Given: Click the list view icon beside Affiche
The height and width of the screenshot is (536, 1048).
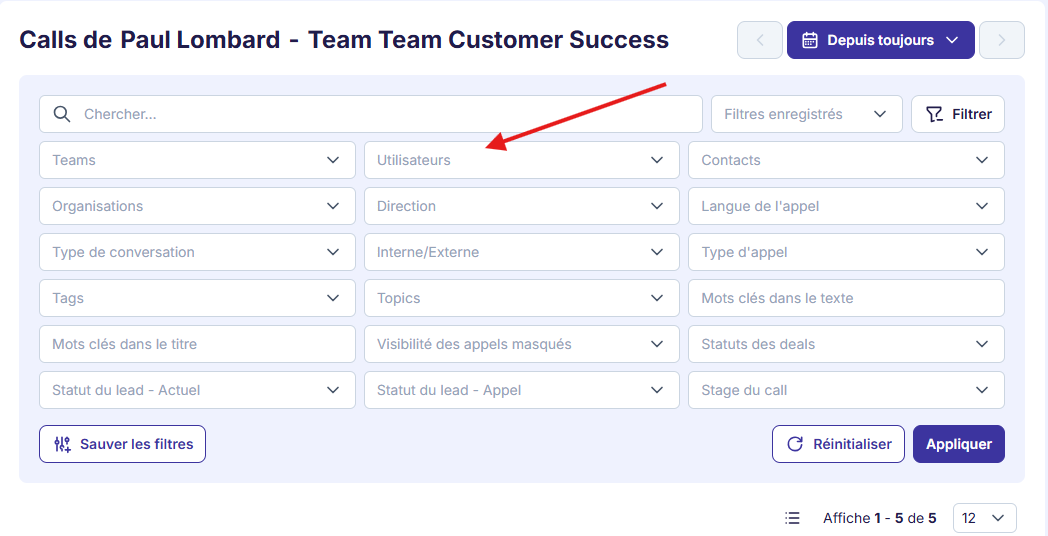Looking at the screenshot, I should pos(792,518).
